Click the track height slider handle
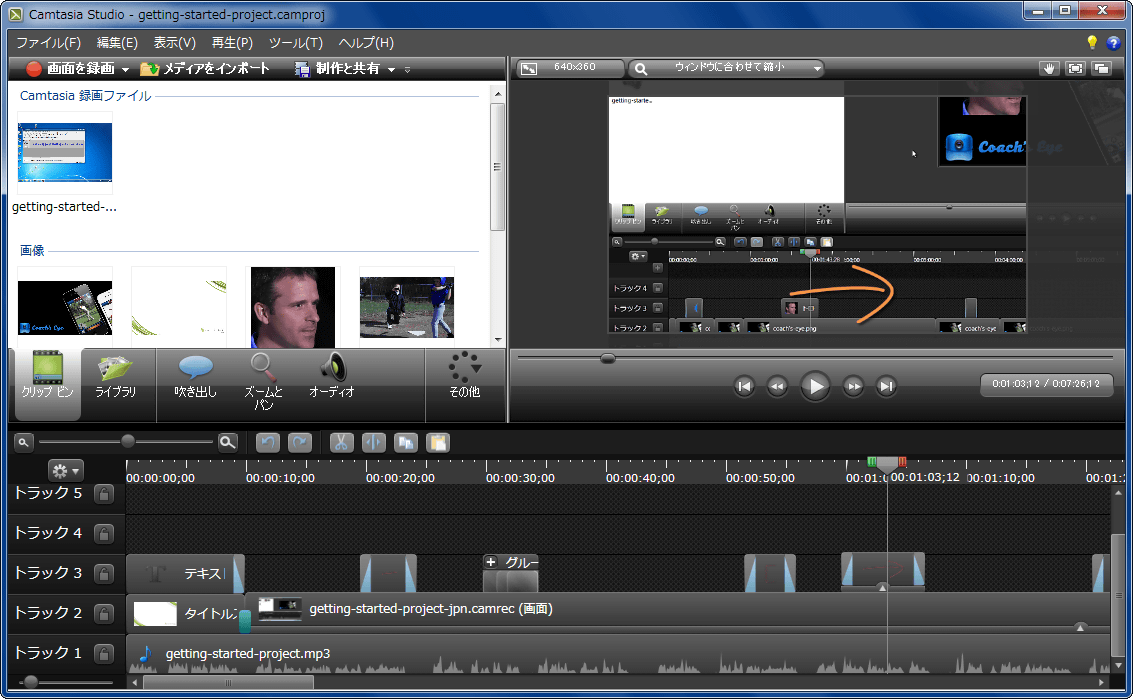Viewport: 1133px width, 699px height. click(30, 682)
